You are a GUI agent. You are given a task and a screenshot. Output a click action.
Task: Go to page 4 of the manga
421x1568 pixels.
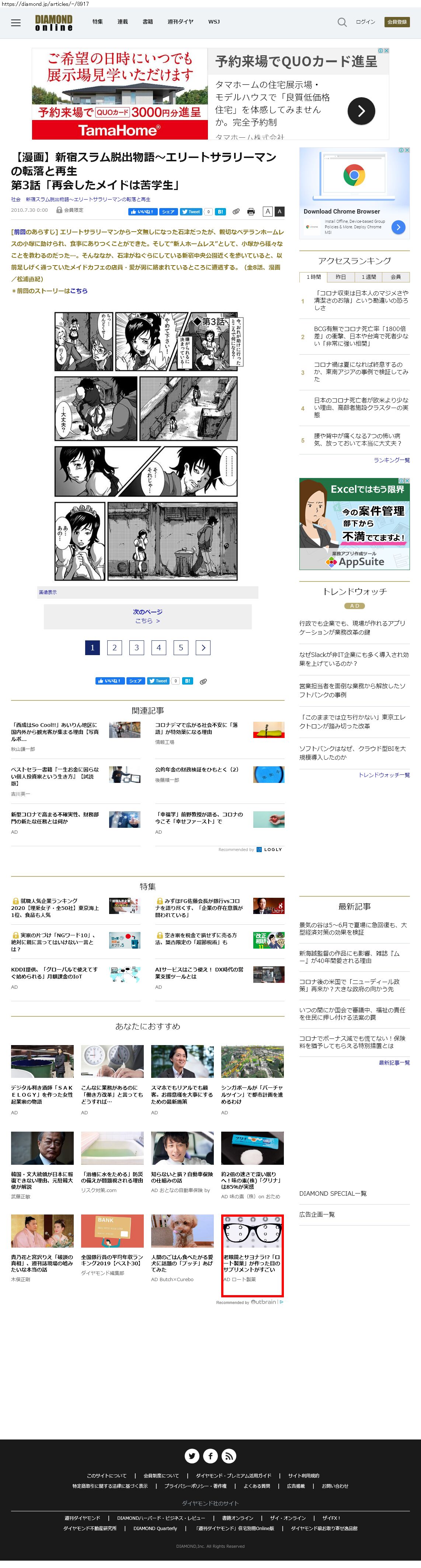pyautogui.click(x=159, y=648)
